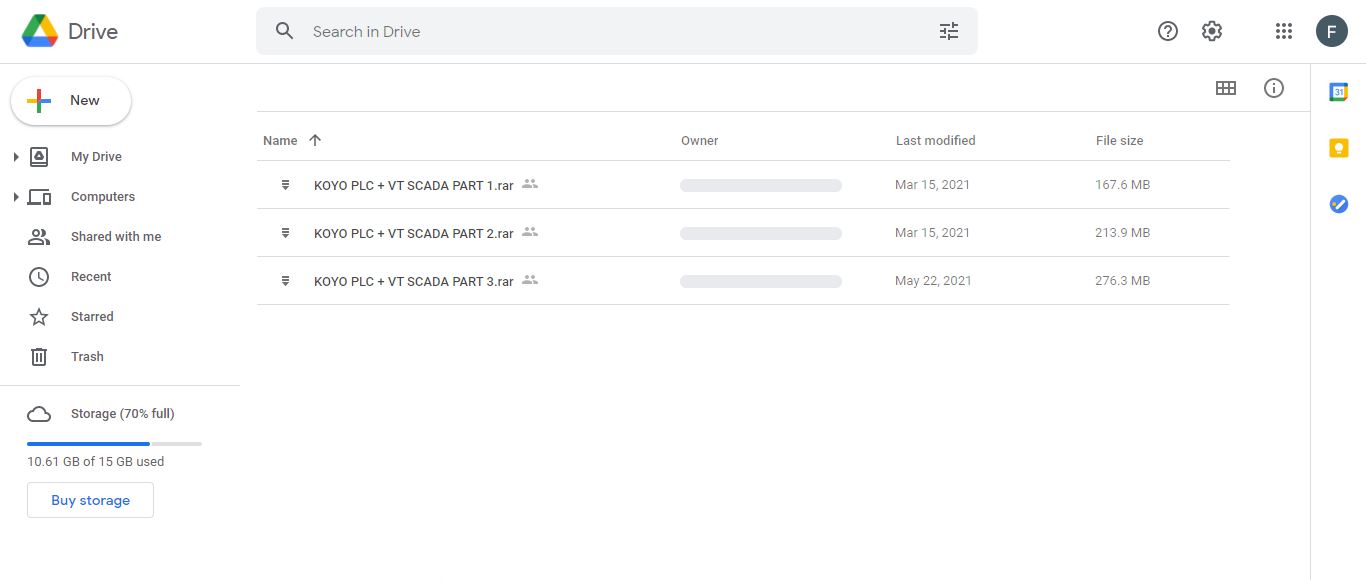
Task: Click the storage usage progress bar
Action: point(114,443)
